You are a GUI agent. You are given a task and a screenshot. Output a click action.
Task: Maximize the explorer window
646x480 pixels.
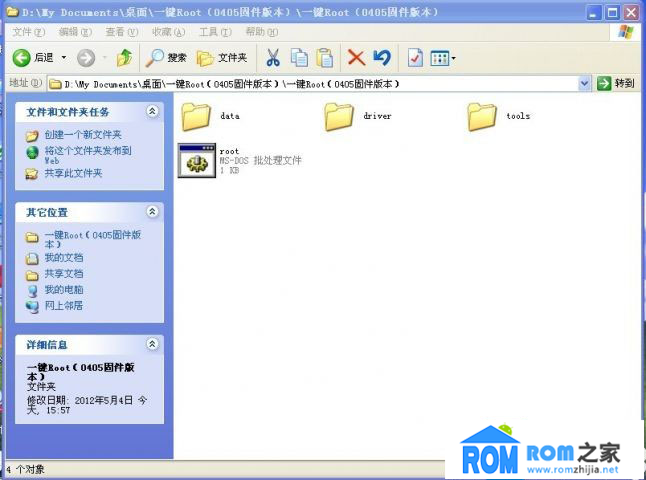tap(613, 13)
